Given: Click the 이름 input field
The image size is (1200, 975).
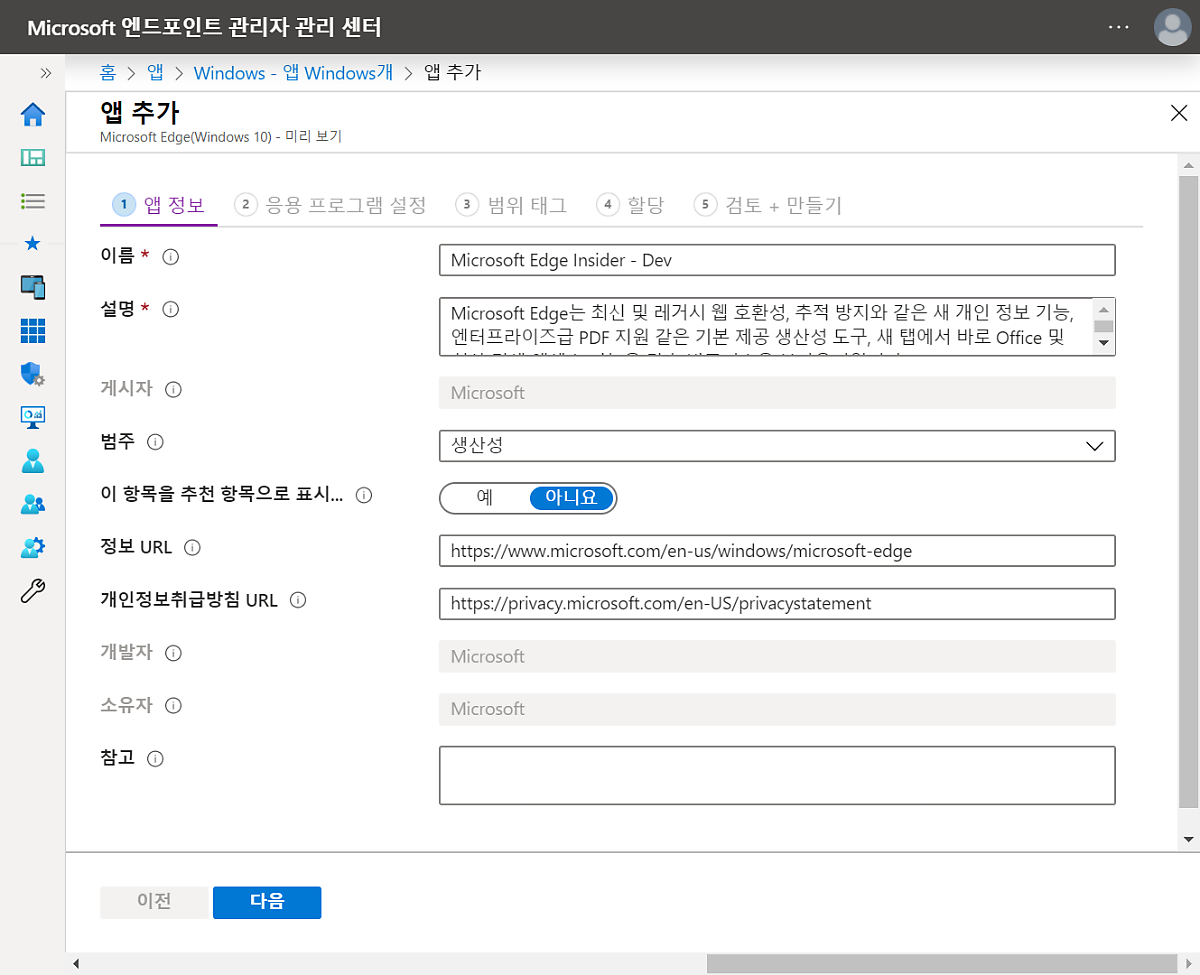Looking at the screenshot, I should 777,260.
